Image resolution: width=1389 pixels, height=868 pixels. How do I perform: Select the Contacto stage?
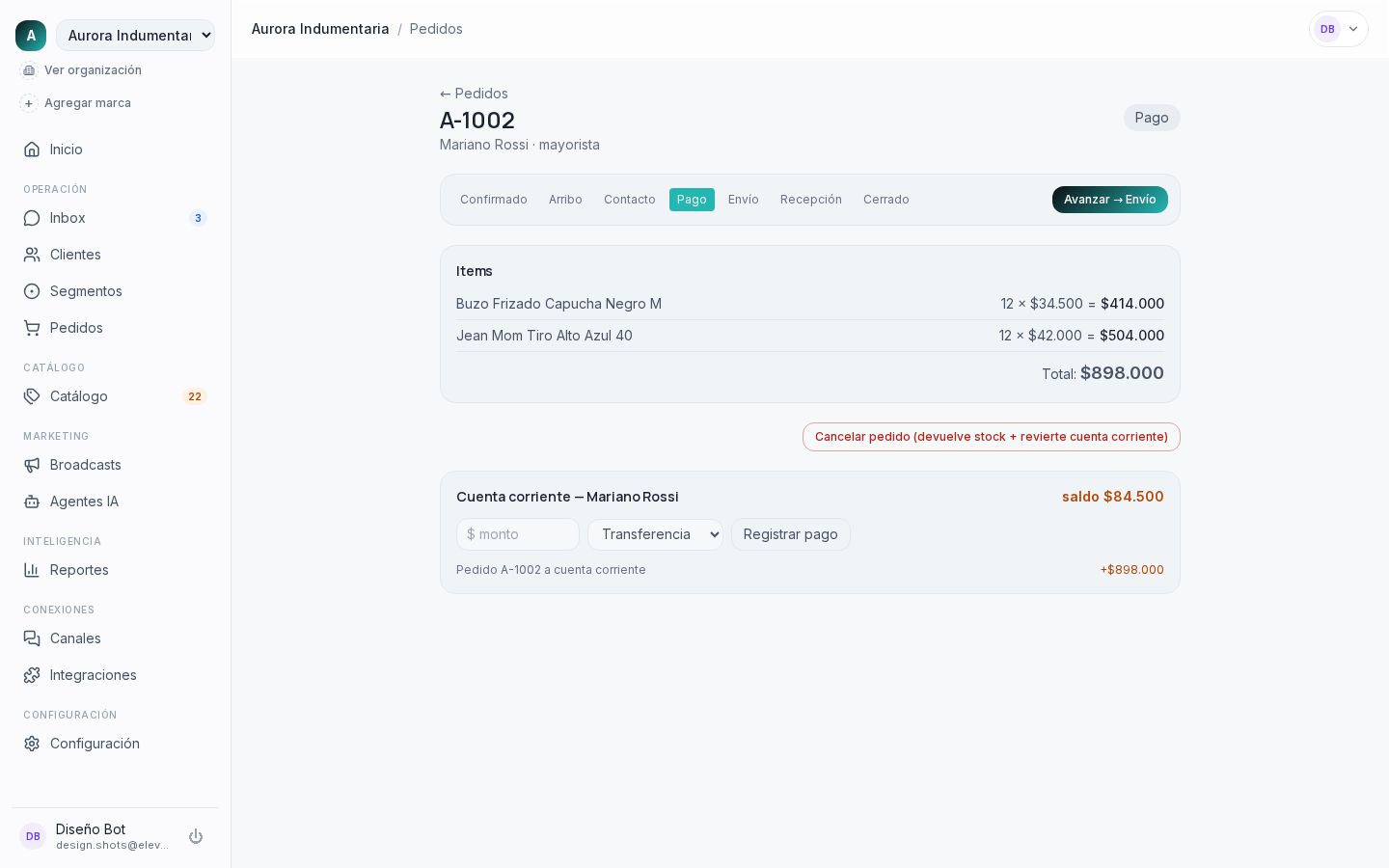pyautogui.click(x=630, y=200)
